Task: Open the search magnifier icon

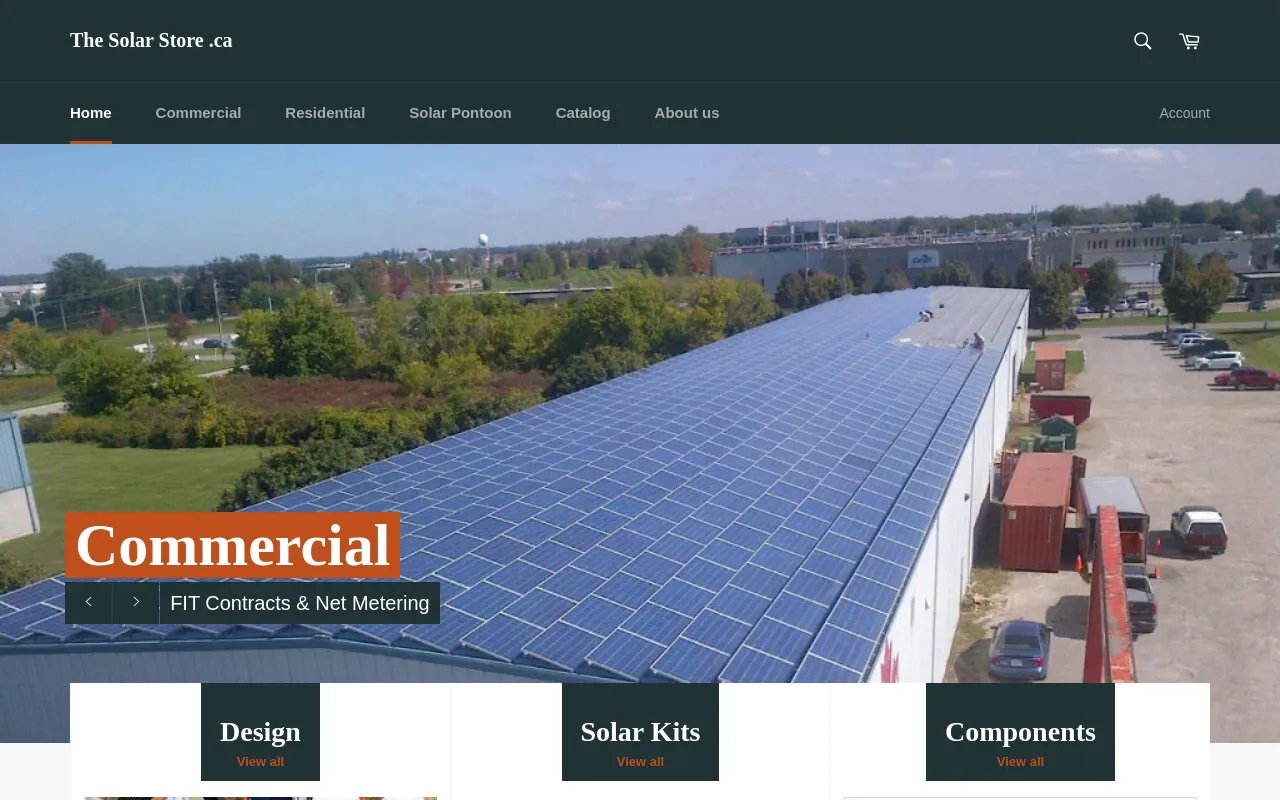Action: (1142, 41)
